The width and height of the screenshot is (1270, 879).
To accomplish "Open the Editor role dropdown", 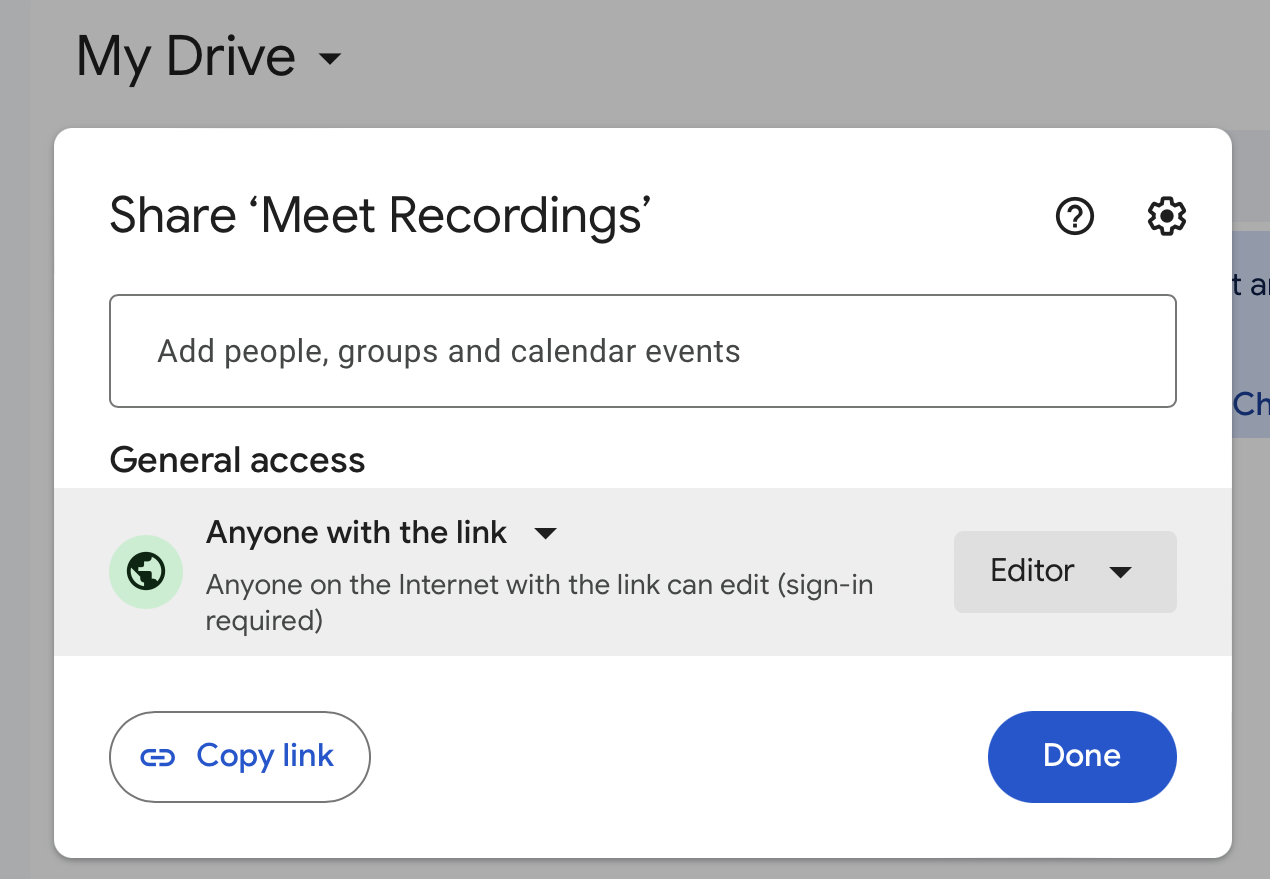I will coord(1064,571).
